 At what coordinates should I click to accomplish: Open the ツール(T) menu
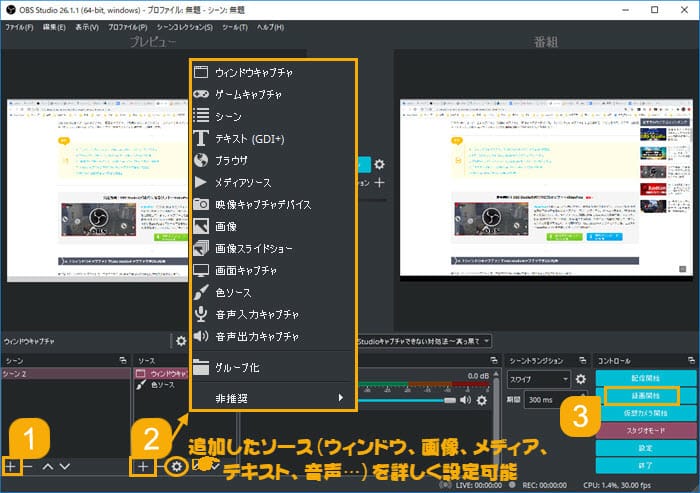[235, 27]
